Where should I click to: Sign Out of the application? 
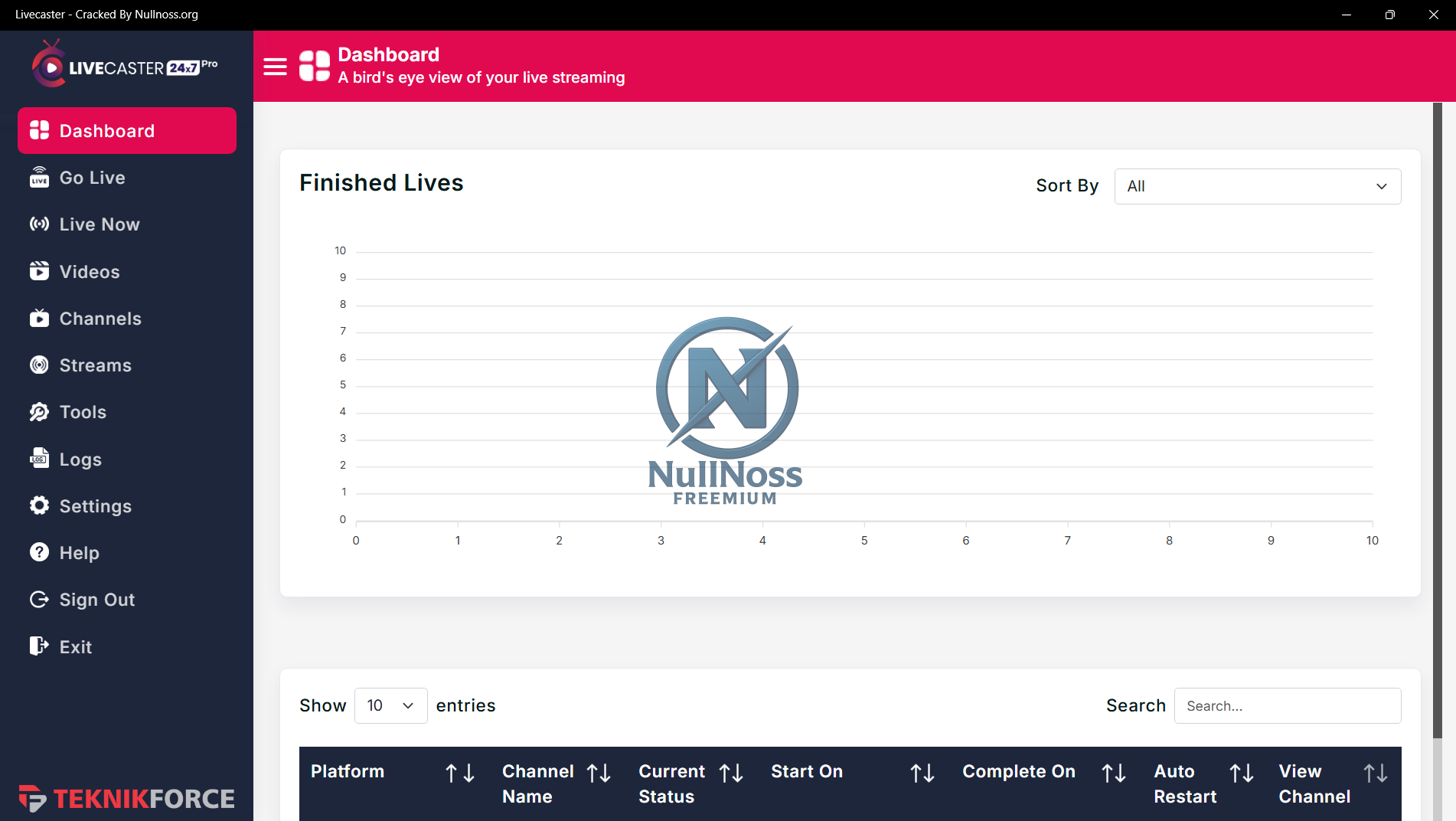click(x=96, y=600)
